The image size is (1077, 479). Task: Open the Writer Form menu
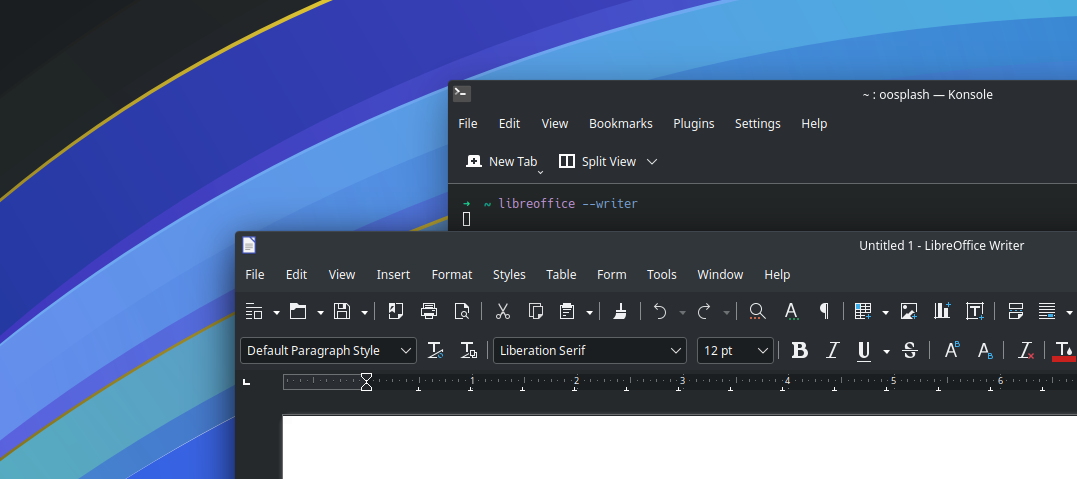[611, 274]
